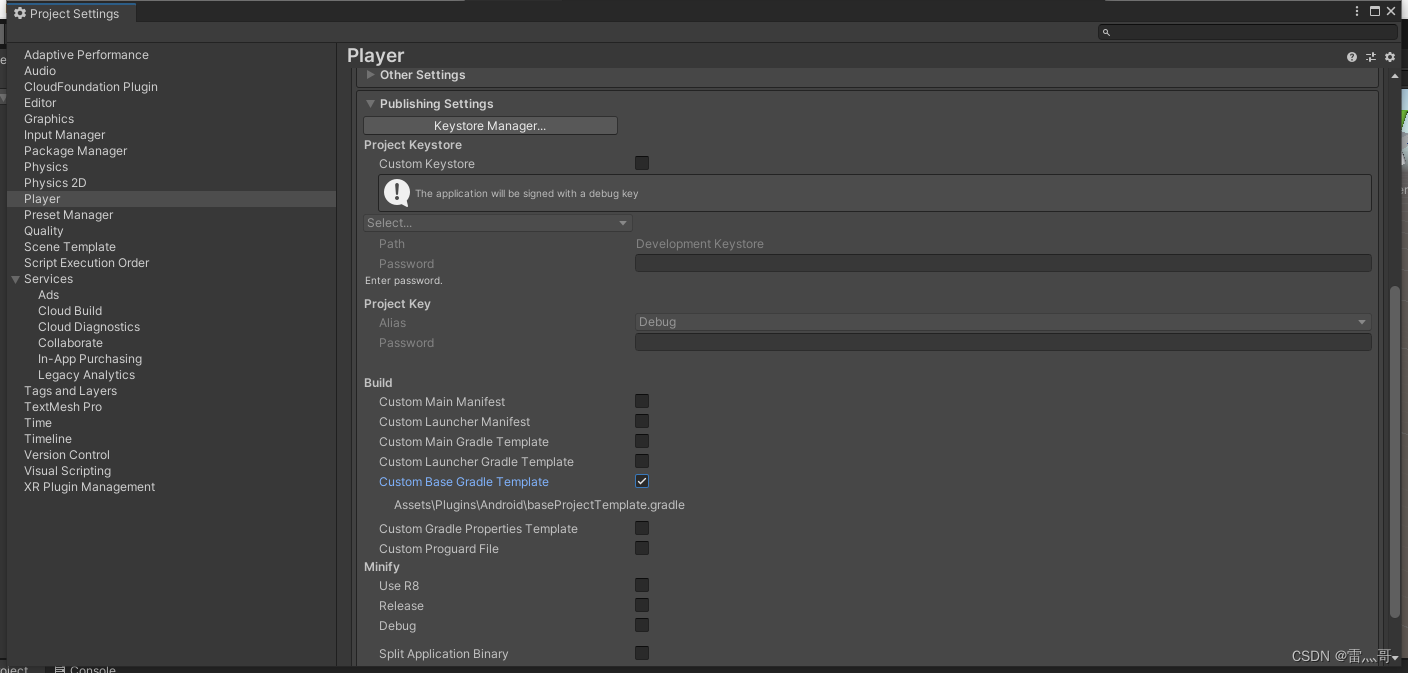The height and width of the screenshot is (673, 1408).
Task: Enable the Use R8 minify option
Action: click(x=641, y=585)
